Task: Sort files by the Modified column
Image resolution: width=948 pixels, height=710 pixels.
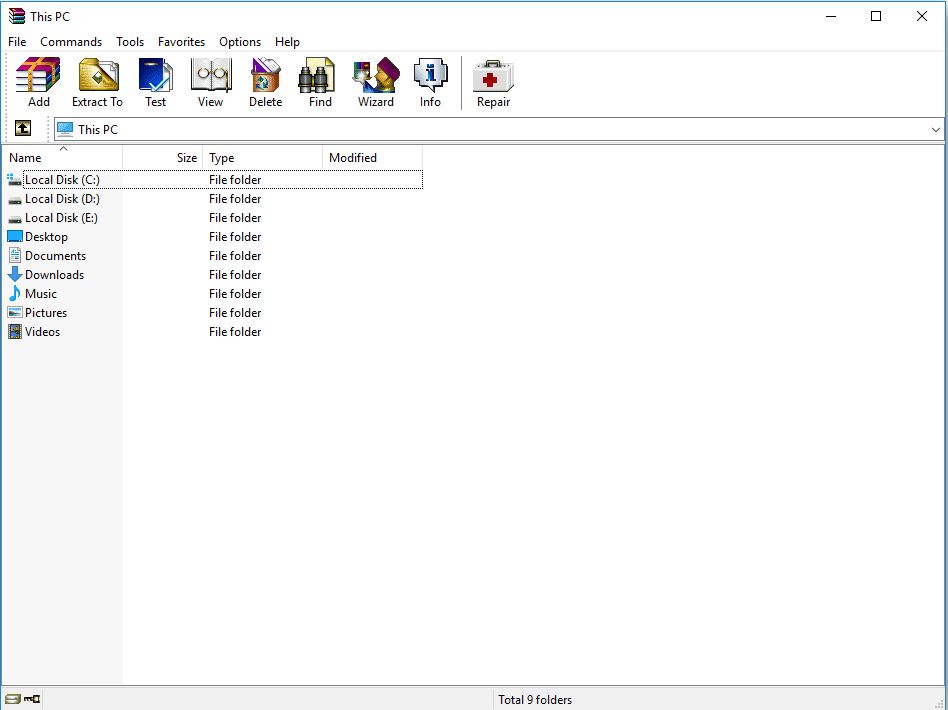Action: [352, 157]
